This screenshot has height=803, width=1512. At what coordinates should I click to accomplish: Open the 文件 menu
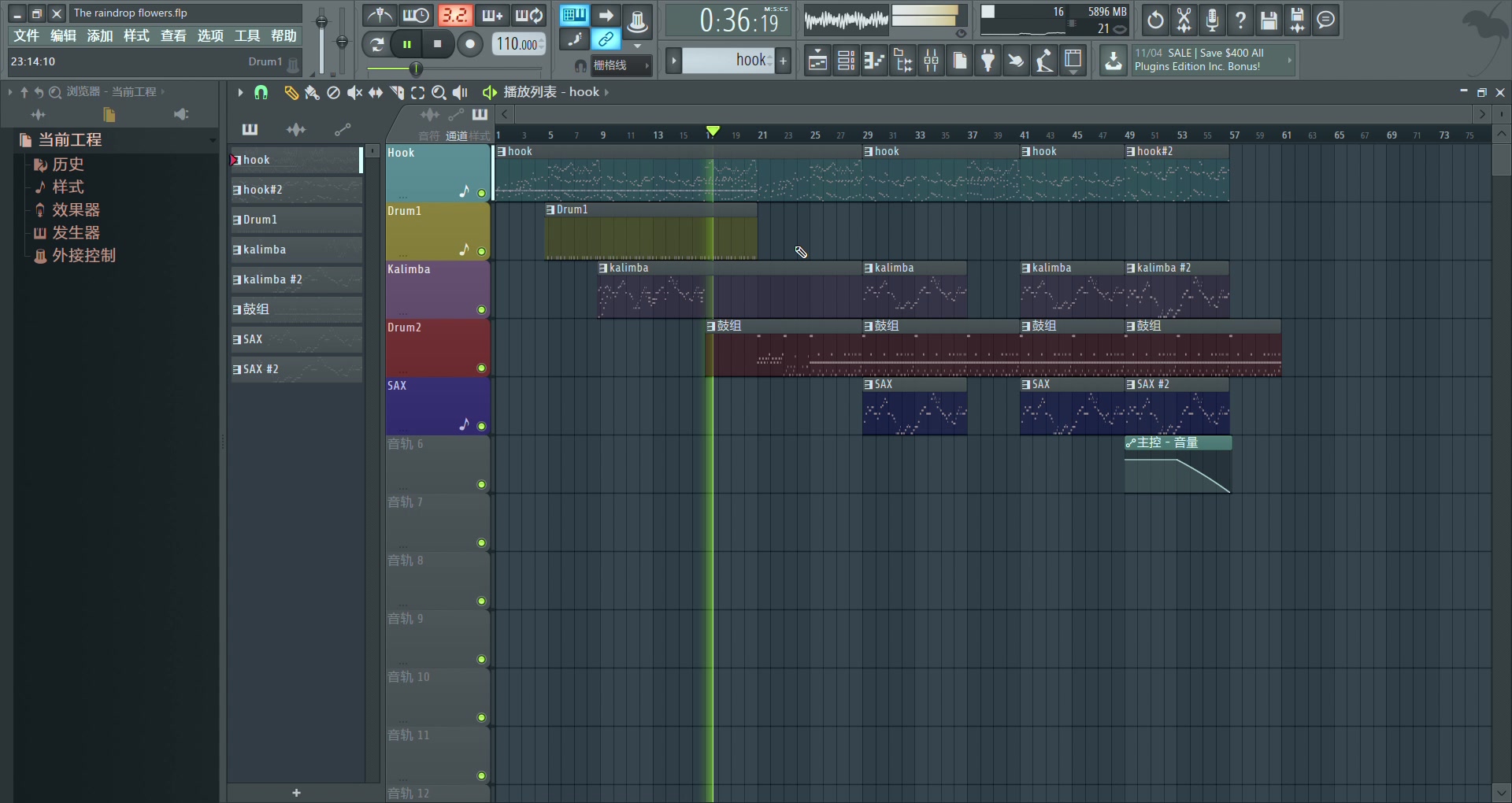(26, 35)
